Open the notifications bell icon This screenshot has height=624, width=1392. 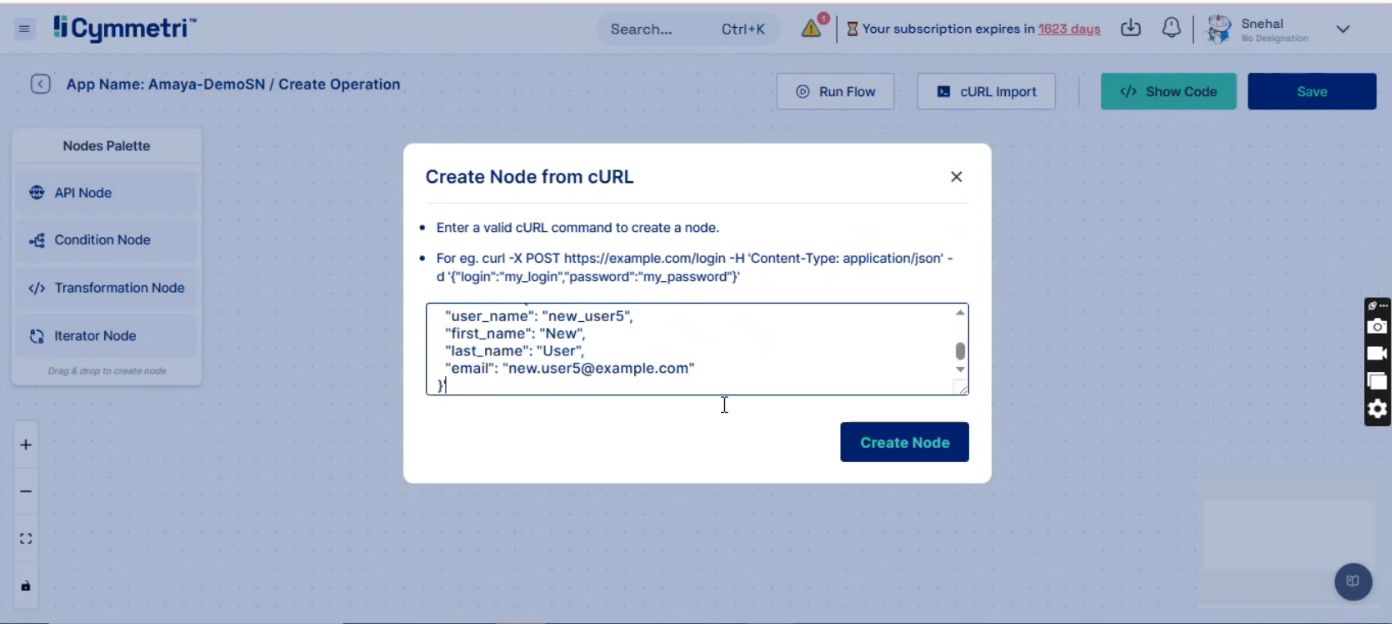pyautogui.click(x=1171, y=29)
